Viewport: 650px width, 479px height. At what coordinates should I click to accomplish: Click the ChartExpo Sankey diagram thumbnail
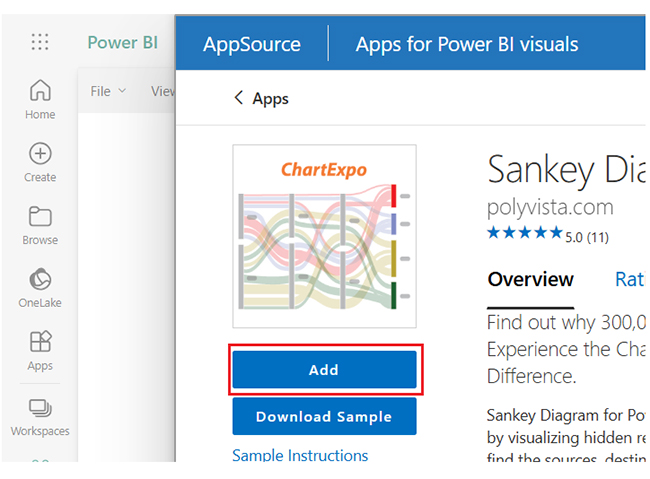point(324,236)
